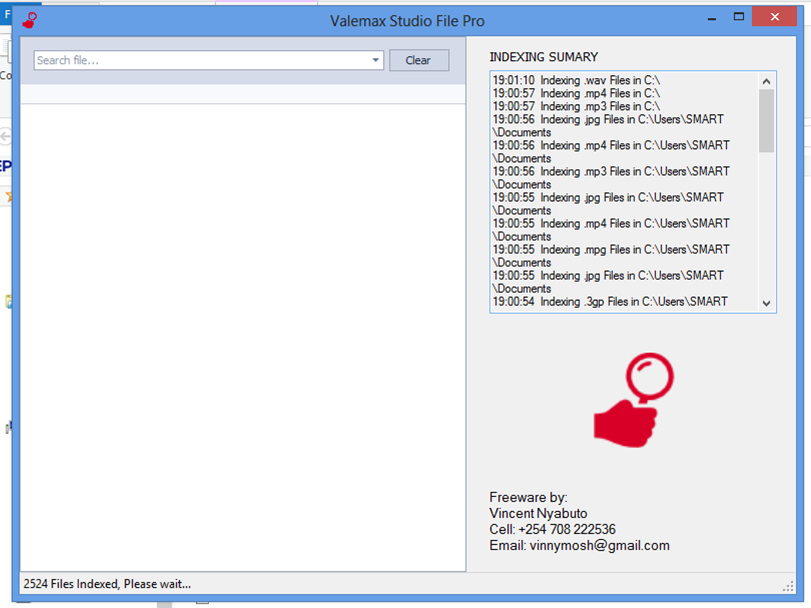Click the indexing log scrollbar thumb

pyautogui.click(x=767, y=121)
